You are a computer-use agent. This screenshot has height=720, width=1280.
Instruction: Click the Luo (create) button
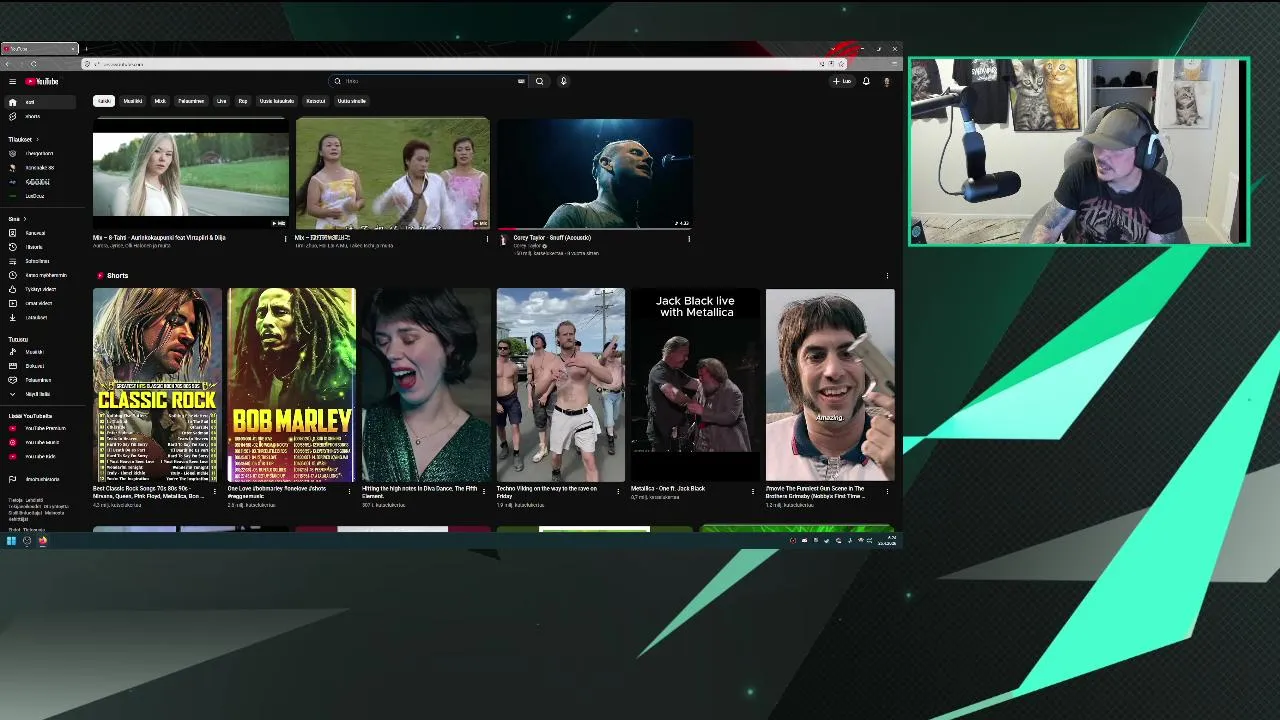(842, 81)
